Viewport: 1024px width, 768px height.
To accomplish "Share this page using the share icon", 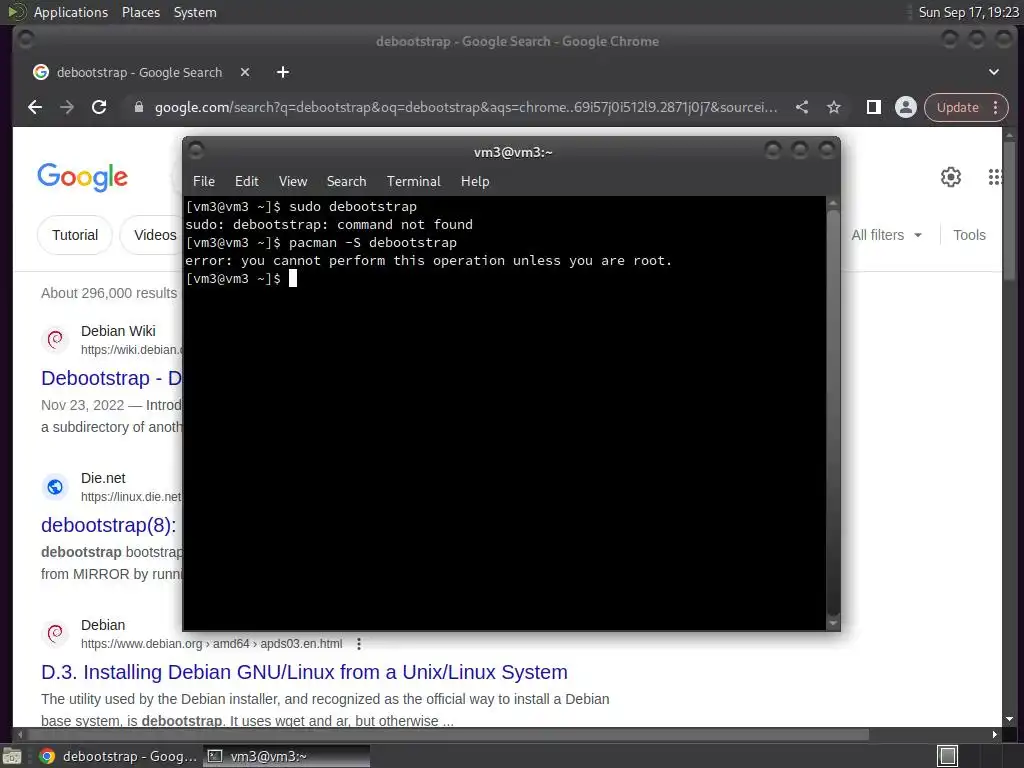I will [802, 107].
